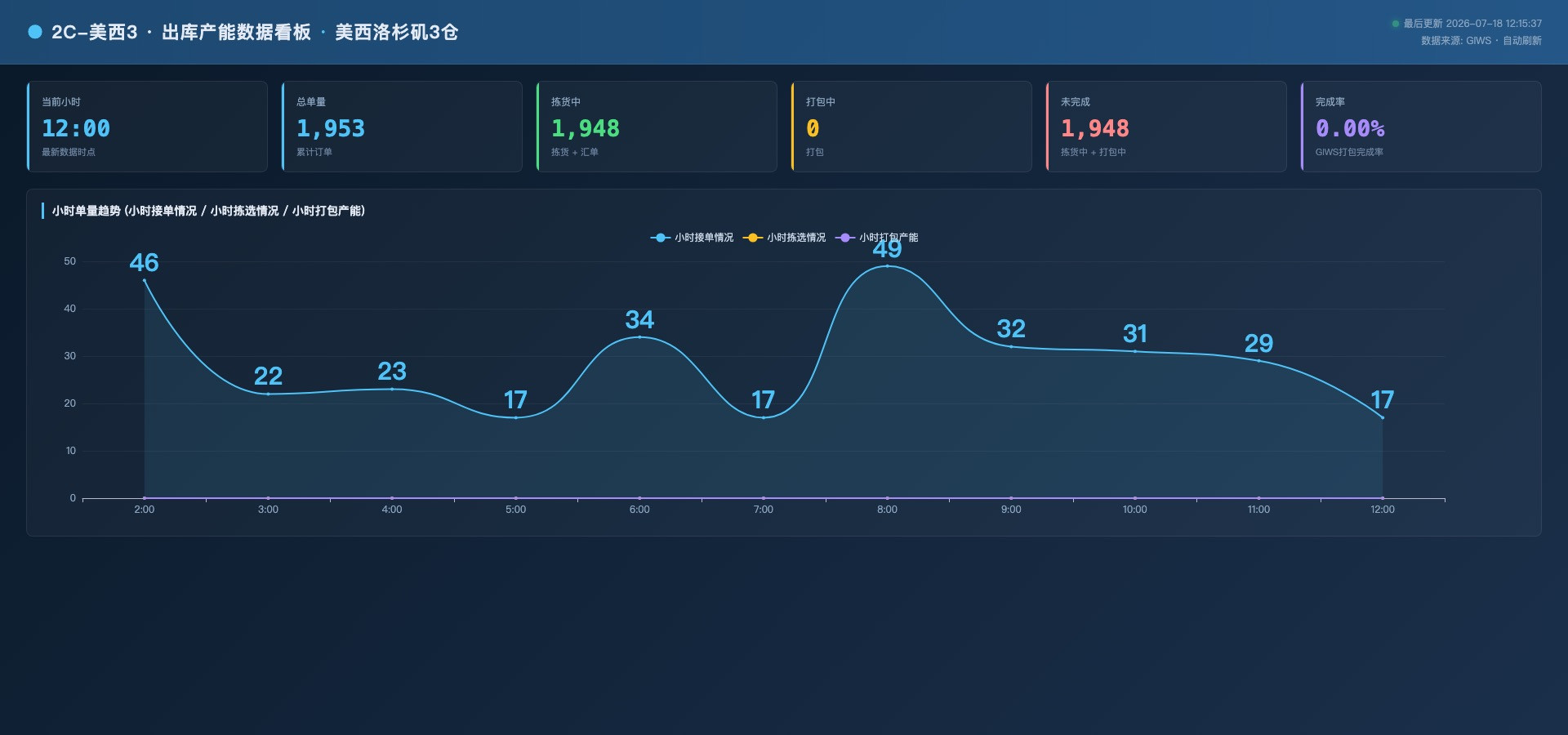The height and width of the screenshot is (735, 1568).
Task: Click the 46 data point at 2:00
Action: coord(145,280)
